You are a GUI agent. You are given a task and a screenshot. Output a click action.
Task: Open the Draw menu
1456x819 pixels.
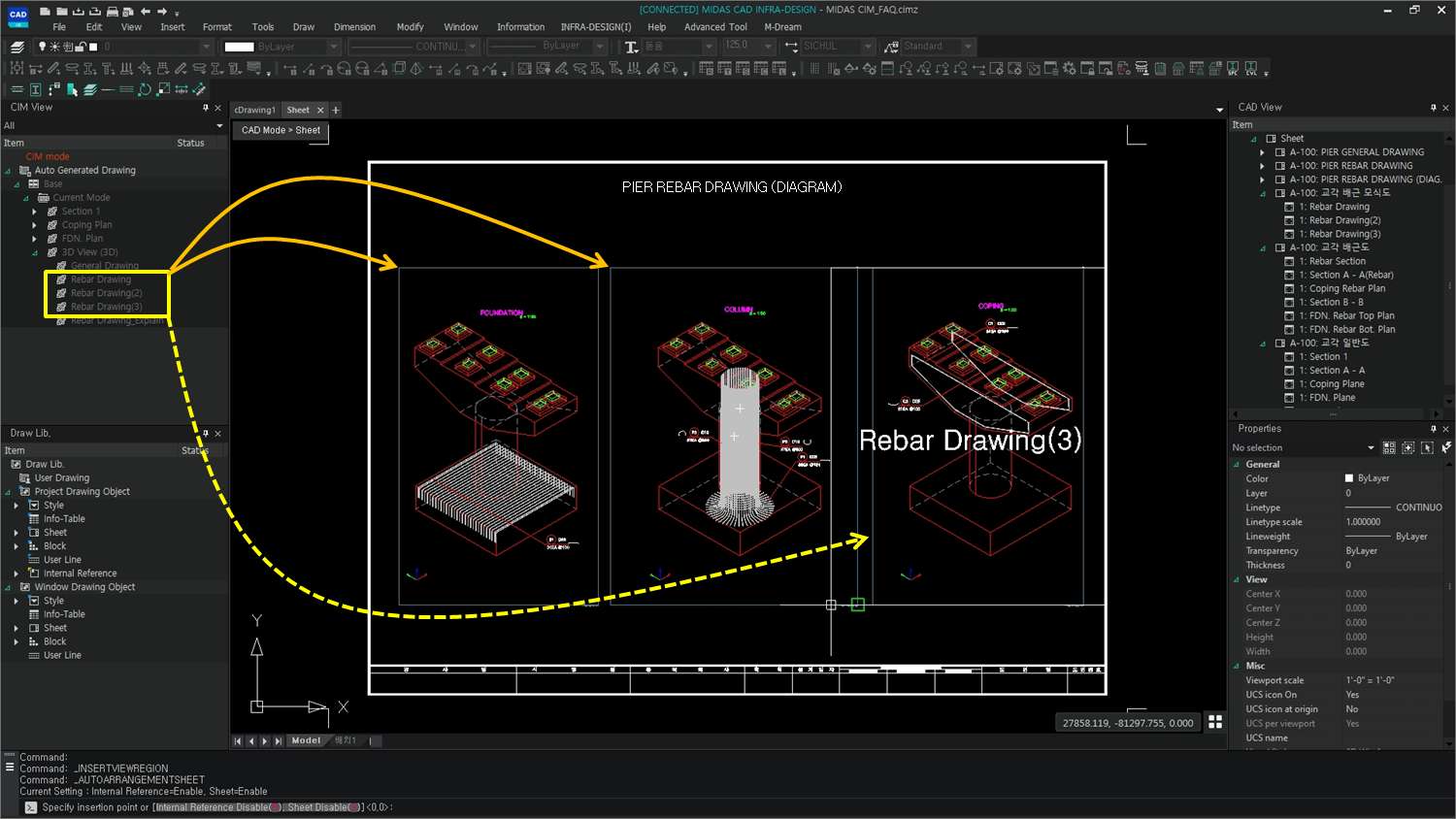[x=303, y=27]
